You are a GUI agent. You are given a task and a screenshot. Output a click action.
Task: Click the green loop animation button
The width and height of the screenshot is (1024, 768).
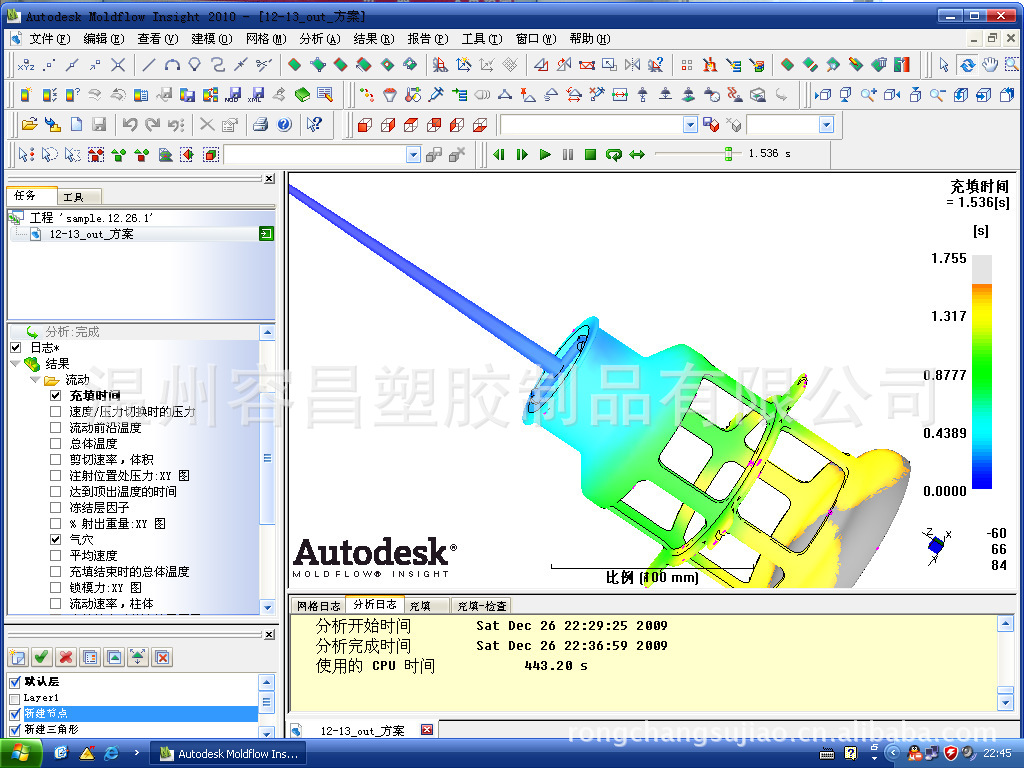[x=613, y=154]
